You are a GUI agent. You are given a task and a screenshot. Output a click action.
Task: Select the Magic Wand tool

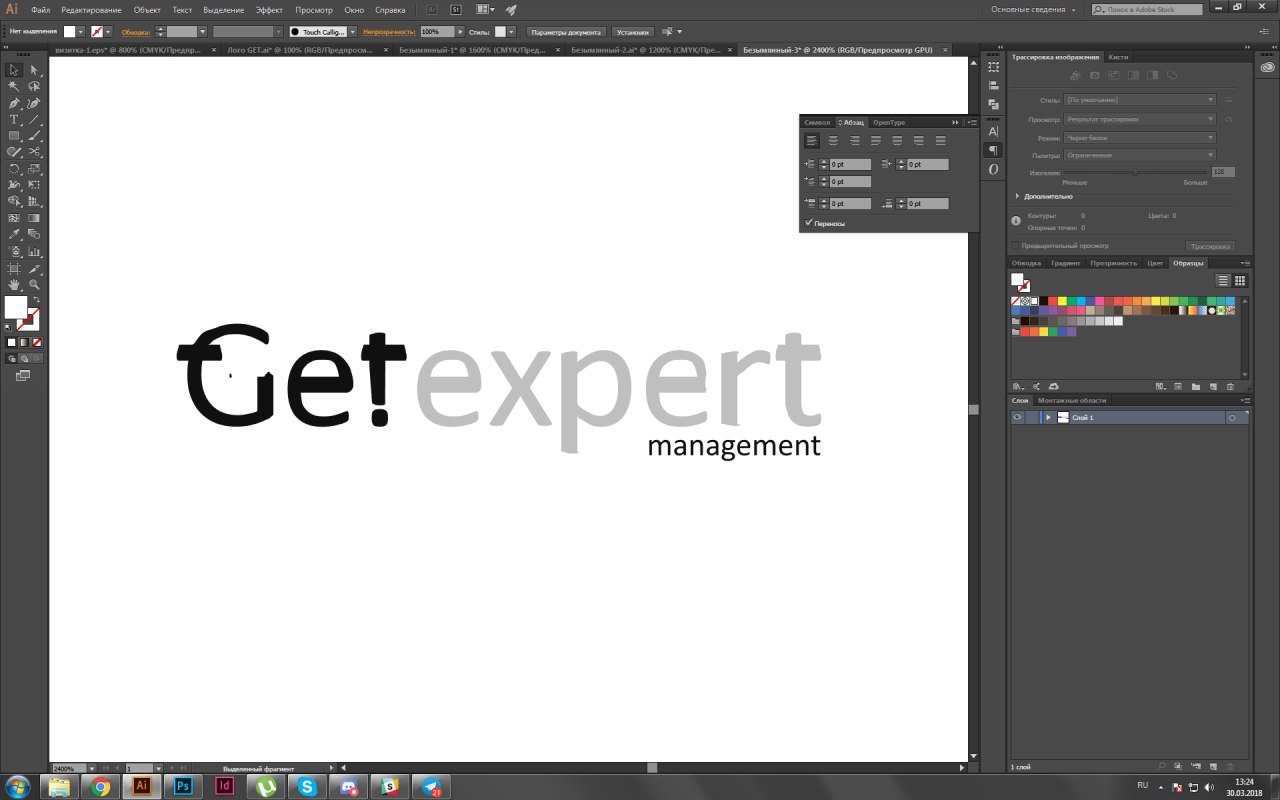tap(14, 87)
